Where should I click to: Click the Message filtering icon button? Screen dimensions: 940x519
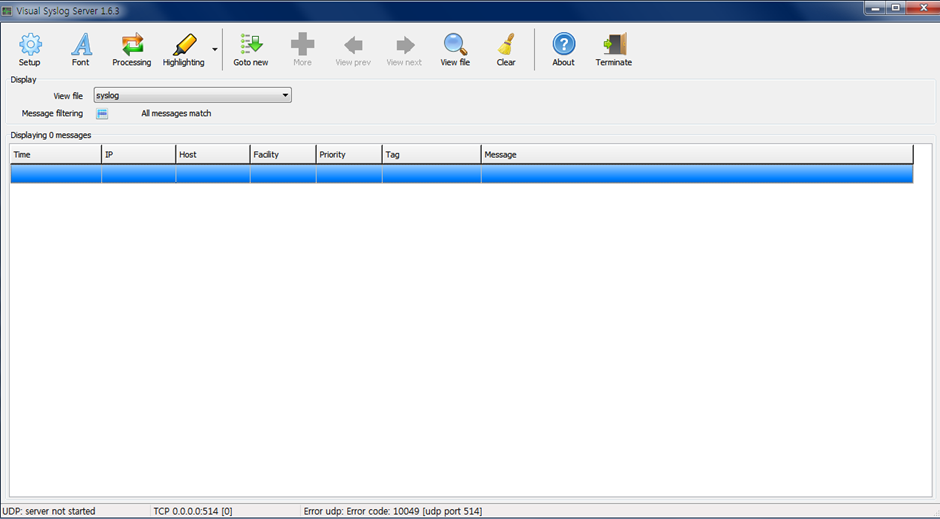click(x=103, y=113)
